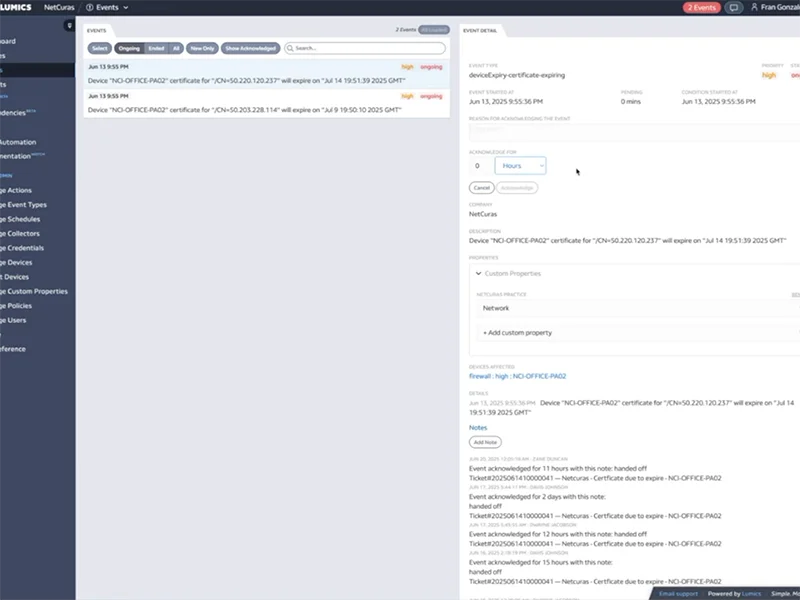Toggle the New Only filter
Viewport: 800px width, 600px height.
click(203, 48)
